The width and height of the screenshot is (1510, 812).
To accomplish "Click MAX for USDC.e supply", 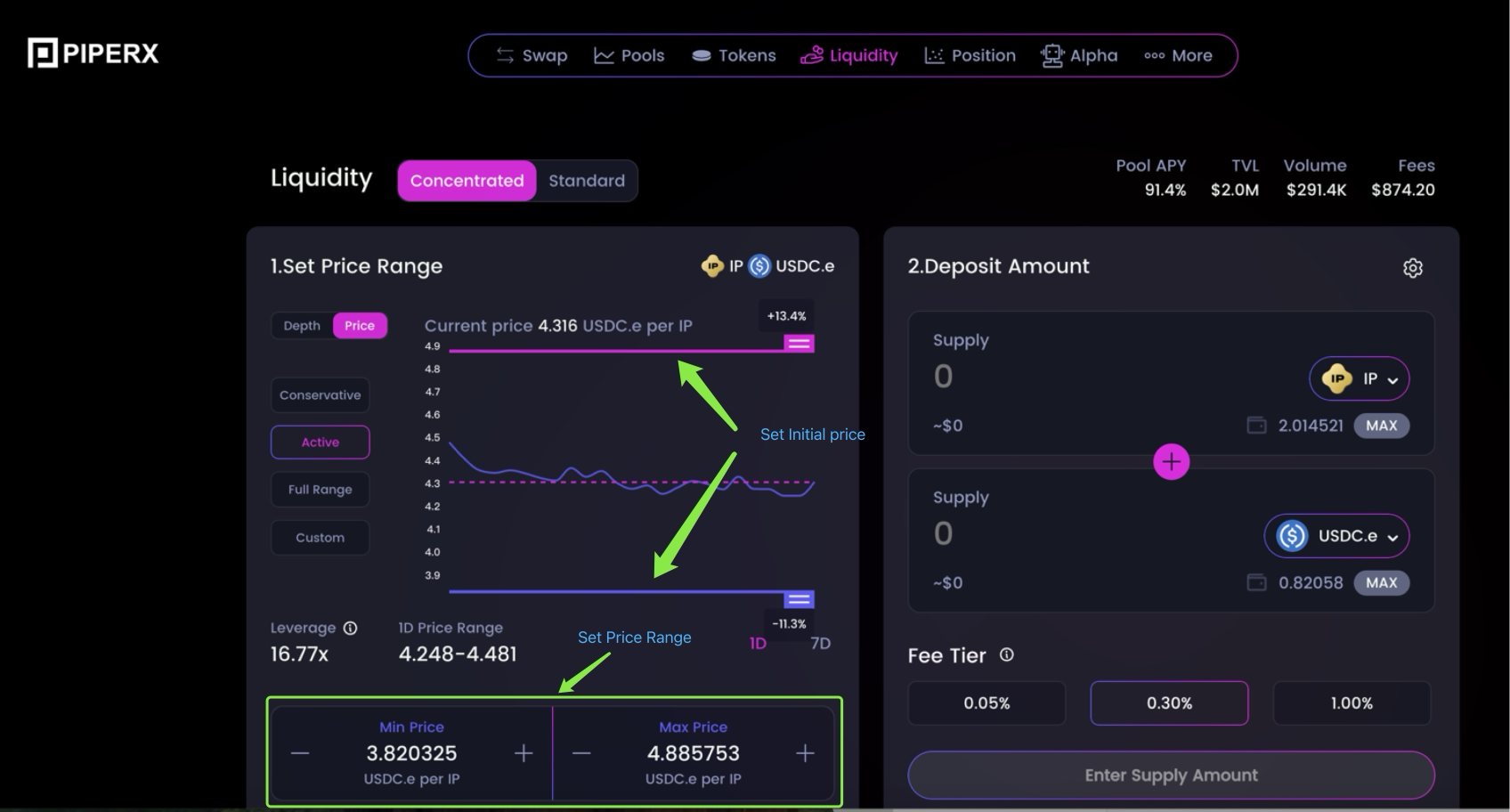I will click(x=1381, y=583).
